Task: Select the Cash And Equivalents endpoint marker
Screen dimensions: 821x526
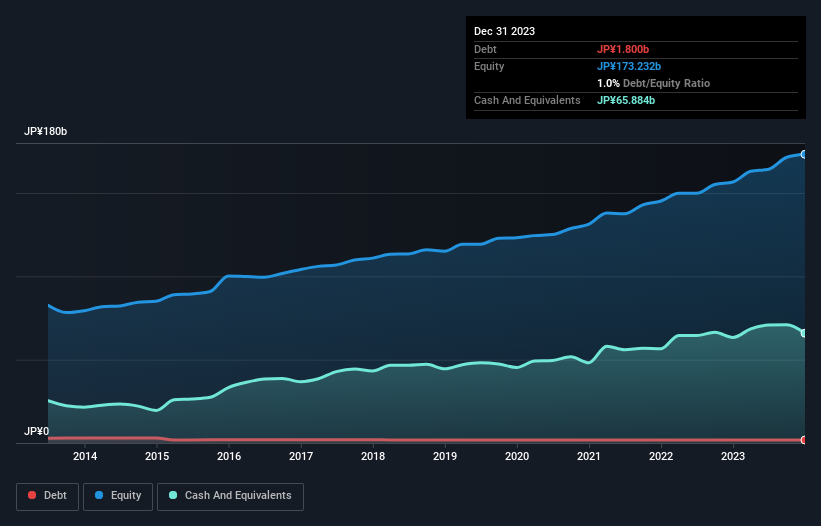Action: coord(804,333)
